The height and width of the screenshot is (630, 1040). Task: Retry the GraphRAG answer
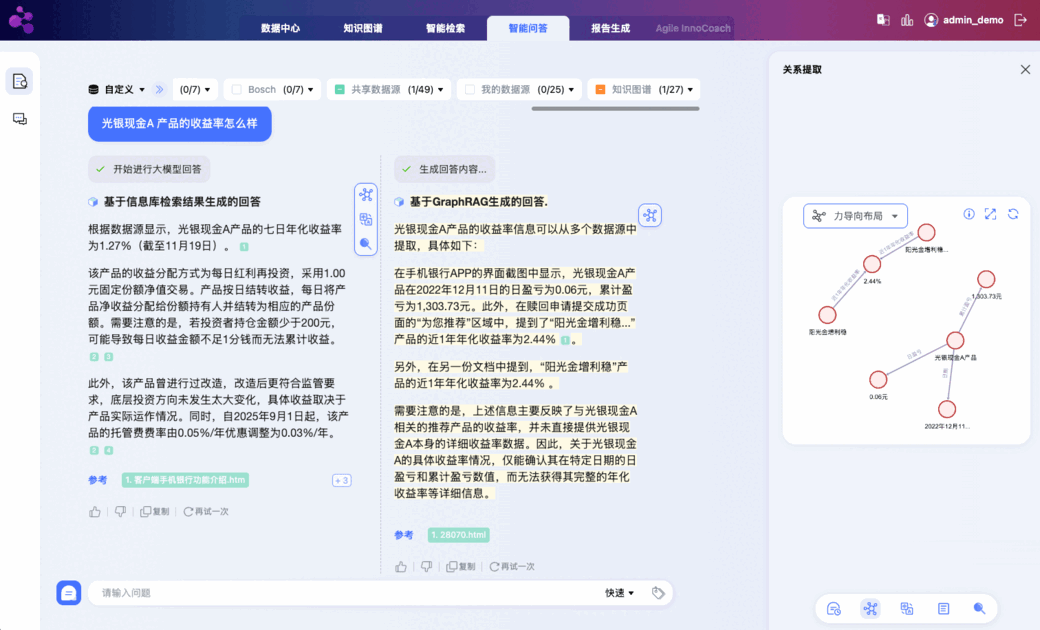(513, 566)
